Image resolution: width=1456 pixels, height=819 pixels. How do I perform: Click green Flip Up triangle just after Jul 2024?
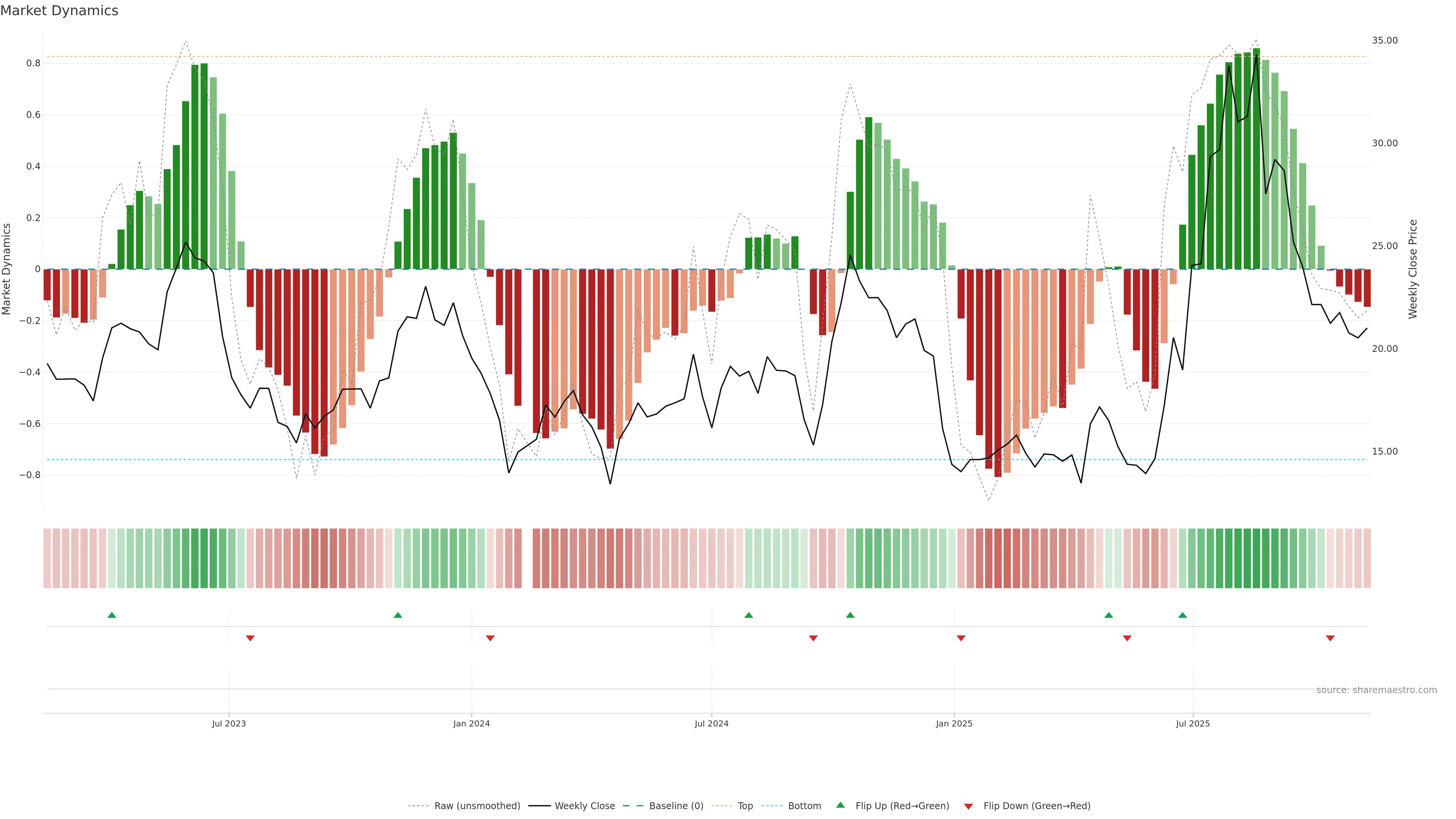(x=748, y=615)
